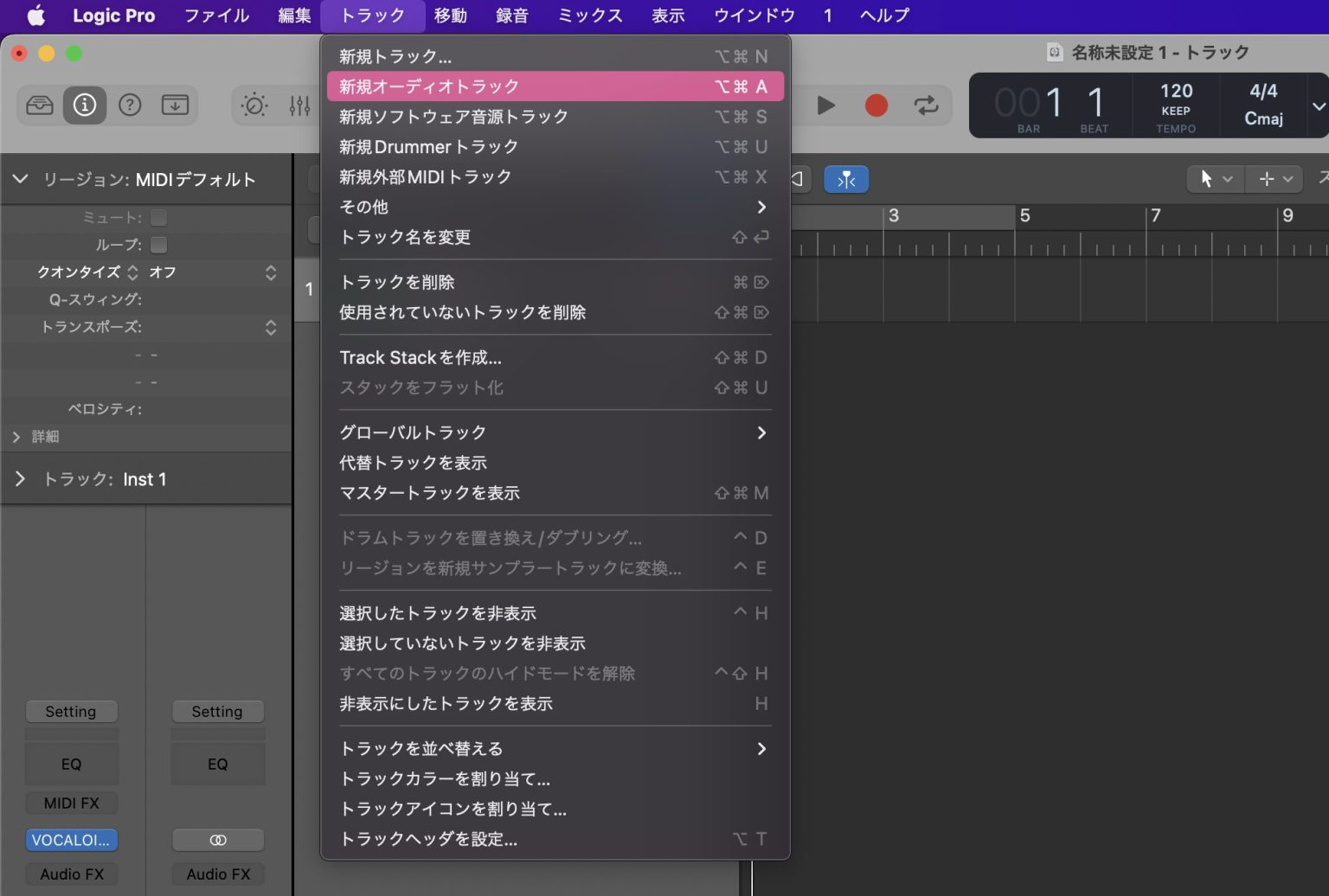
Task: Toggle the Inspector info icon
Action: pos(84,105)
